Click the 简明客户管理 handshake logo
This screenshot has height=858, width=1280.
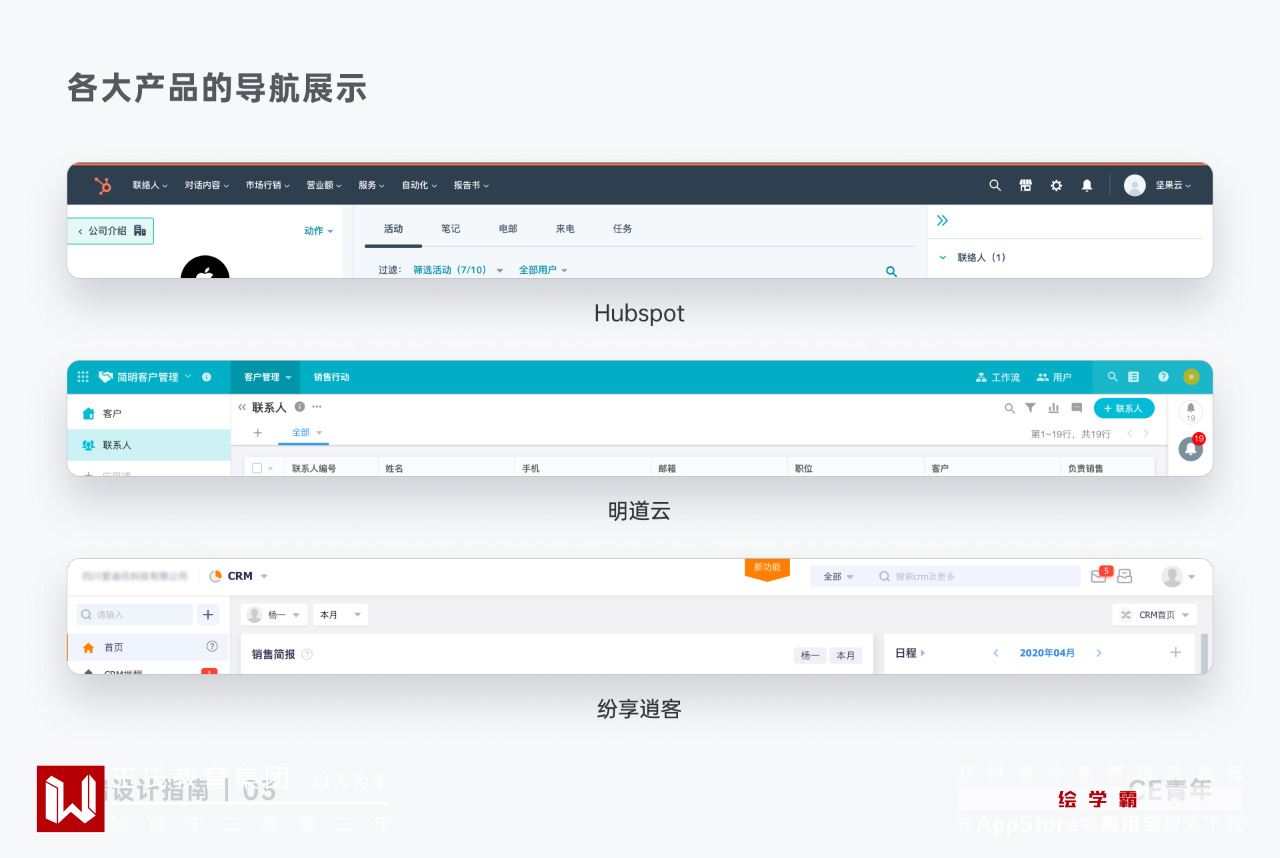coord(106,377)
